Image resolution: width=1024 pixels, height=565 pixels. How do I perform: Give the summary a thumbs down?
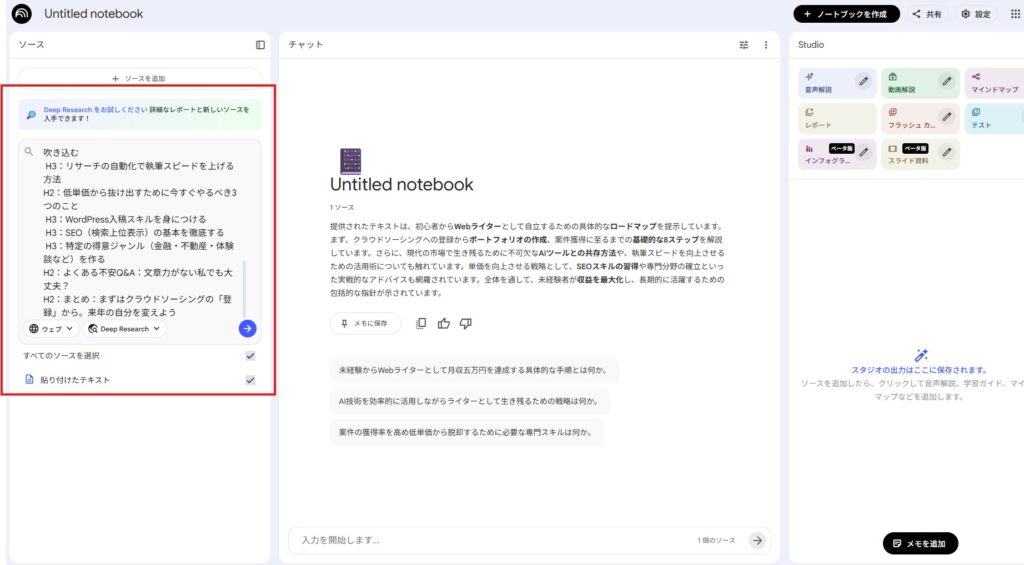465,323
